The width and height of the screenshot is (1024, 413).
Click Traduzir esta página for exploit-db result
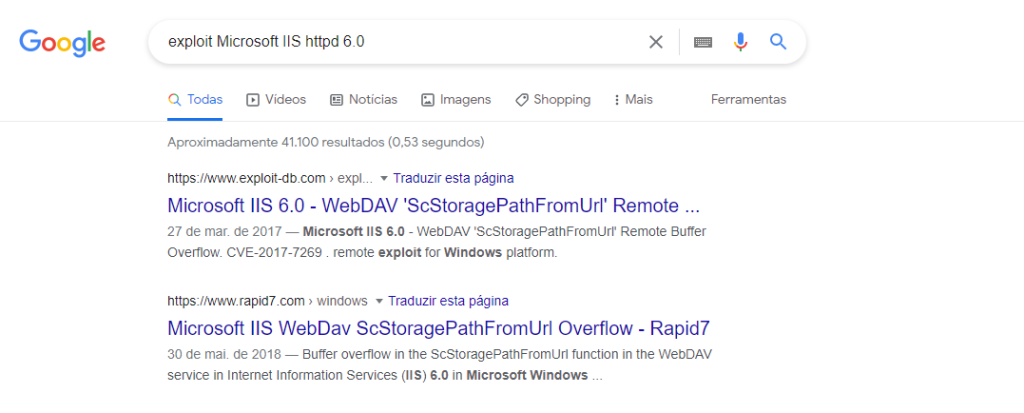point(453,179)
